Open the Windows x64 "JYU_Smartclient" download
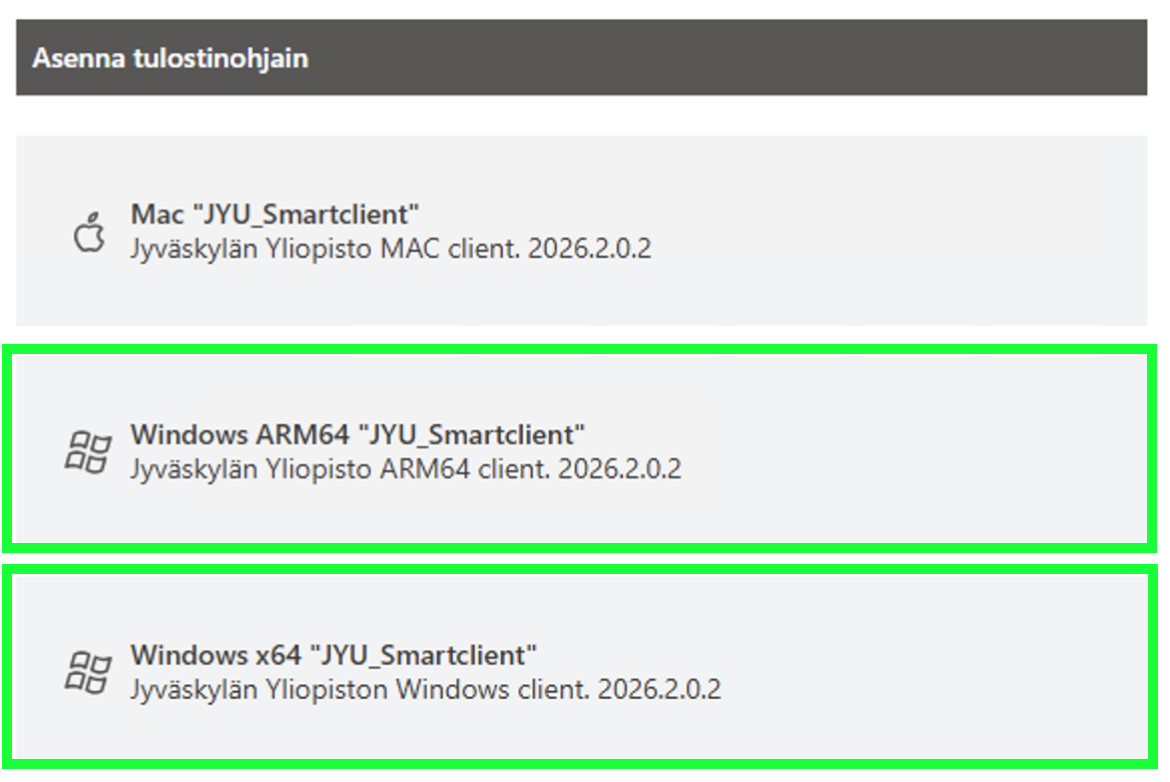This screenshot has height=782, width=1170. coord(580,667)
